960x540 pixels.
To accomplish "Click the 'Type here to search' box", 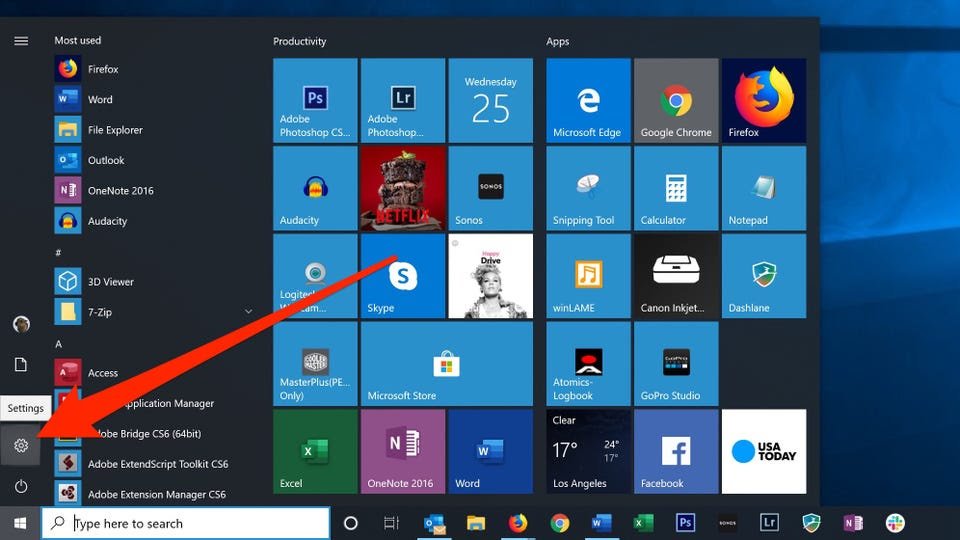I will point(186,523).
